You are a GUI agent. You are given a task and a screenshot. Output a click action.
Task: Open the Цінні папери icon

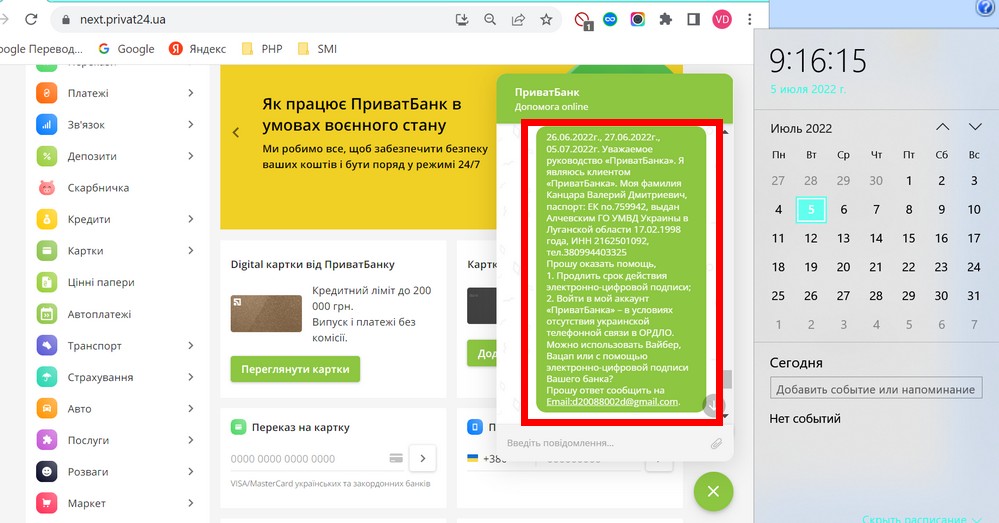coord(47,282)
